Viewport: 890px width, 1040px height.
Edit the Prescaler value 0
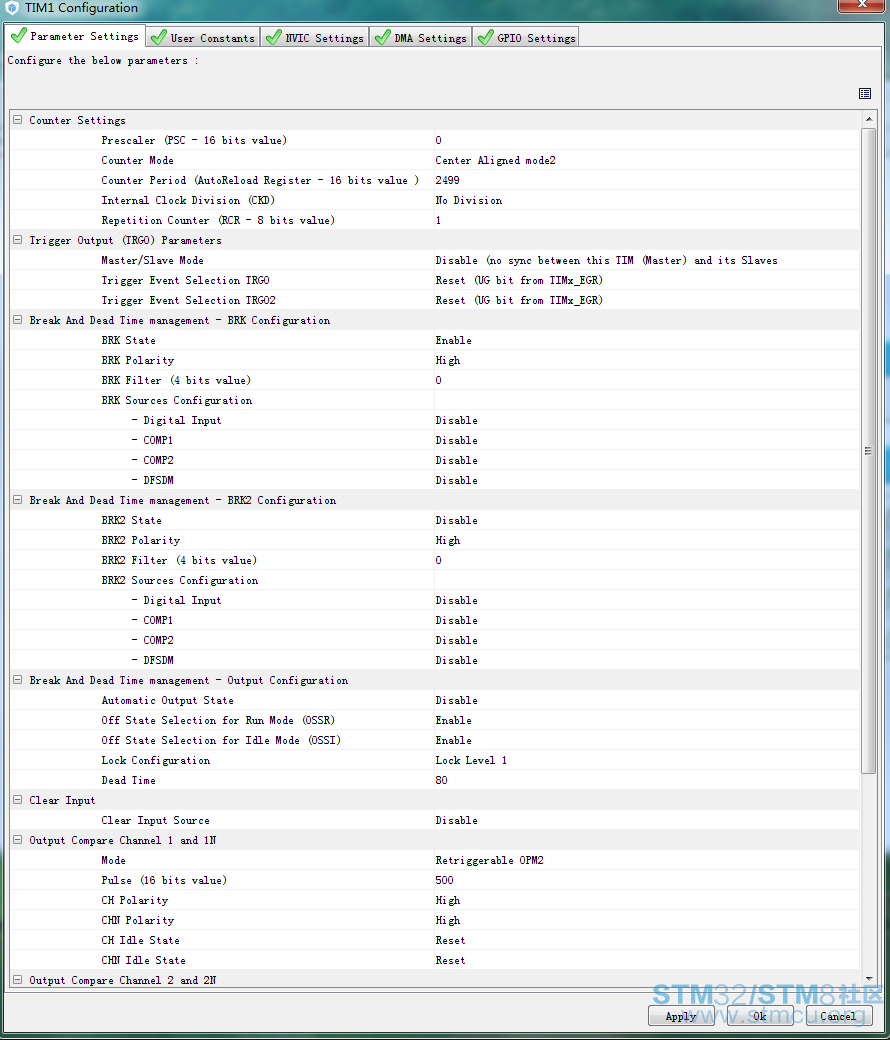click(x=647, y=140)
